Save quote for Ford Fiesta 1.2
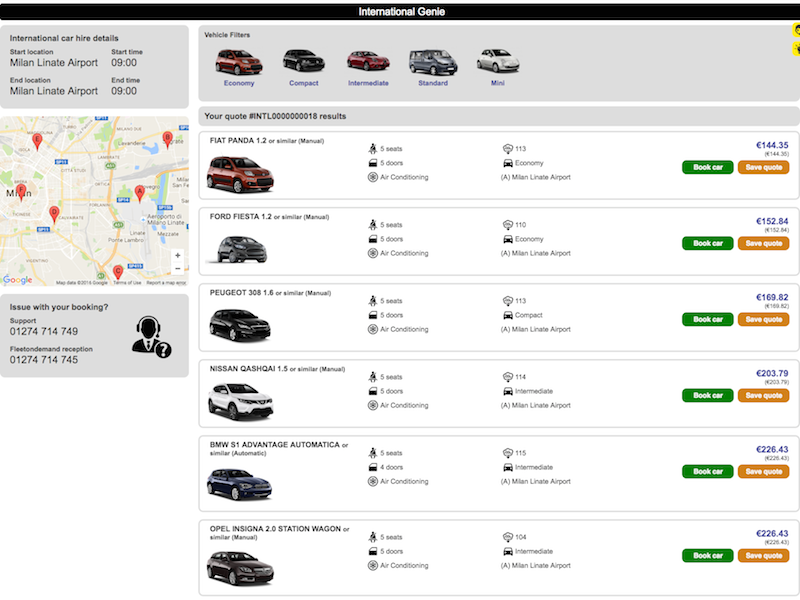This screenshot has height=600, width=800. tap(763, 243)
